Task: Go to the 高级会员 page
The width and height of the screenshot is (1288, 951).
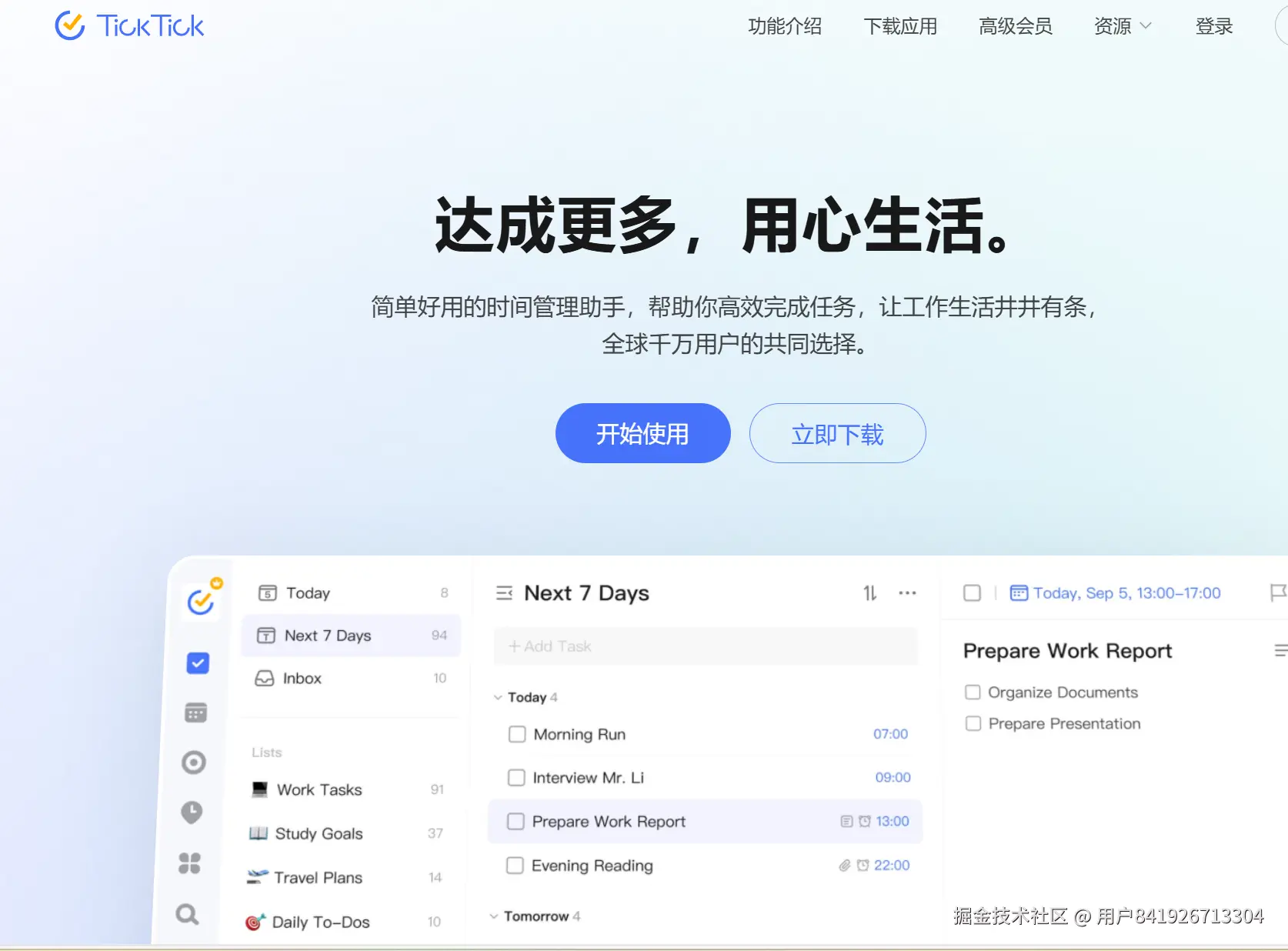Action: point(1016,26)
